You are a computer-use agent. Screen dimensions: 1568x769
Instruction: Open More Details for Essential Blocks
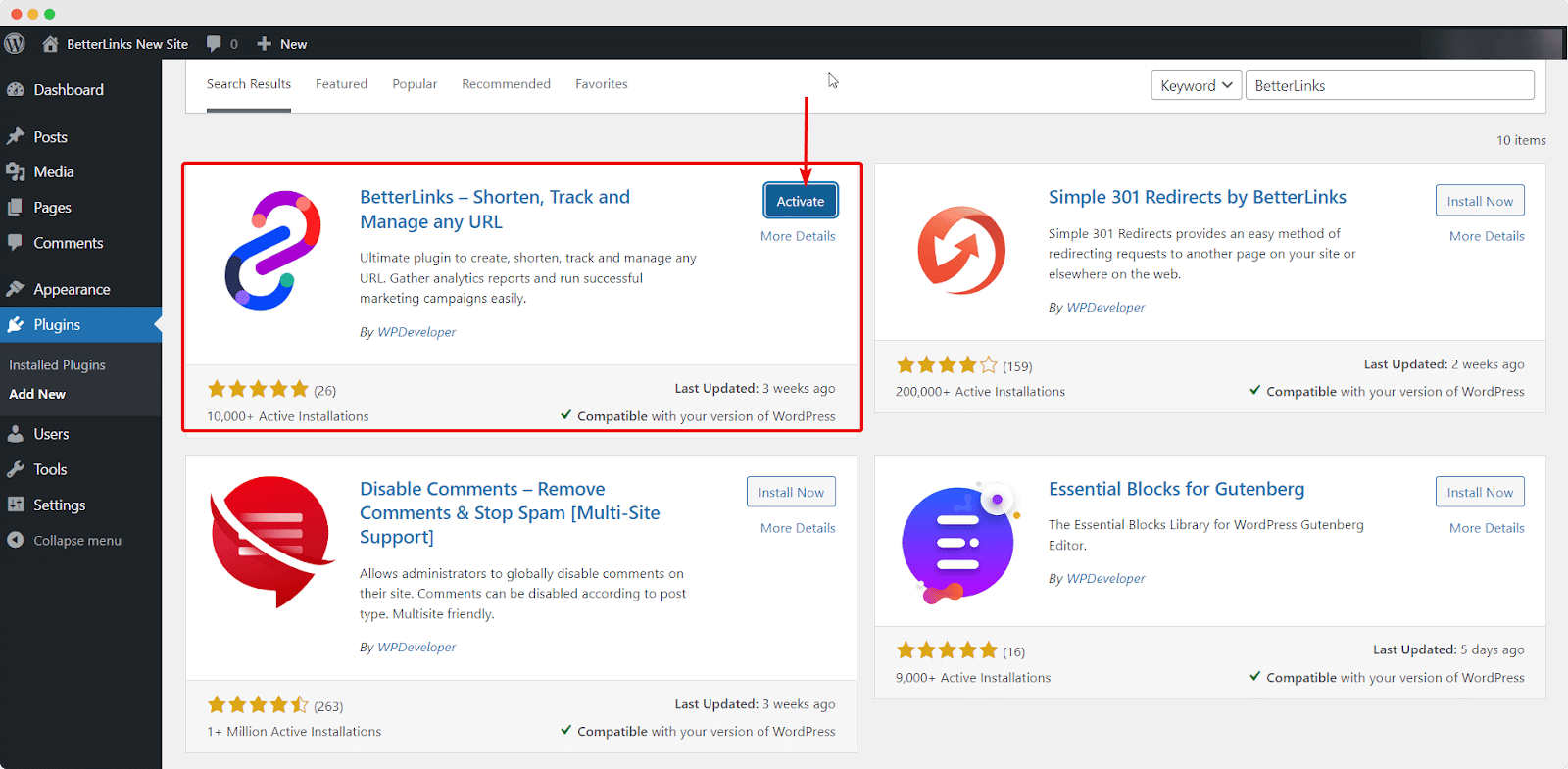1487,528
